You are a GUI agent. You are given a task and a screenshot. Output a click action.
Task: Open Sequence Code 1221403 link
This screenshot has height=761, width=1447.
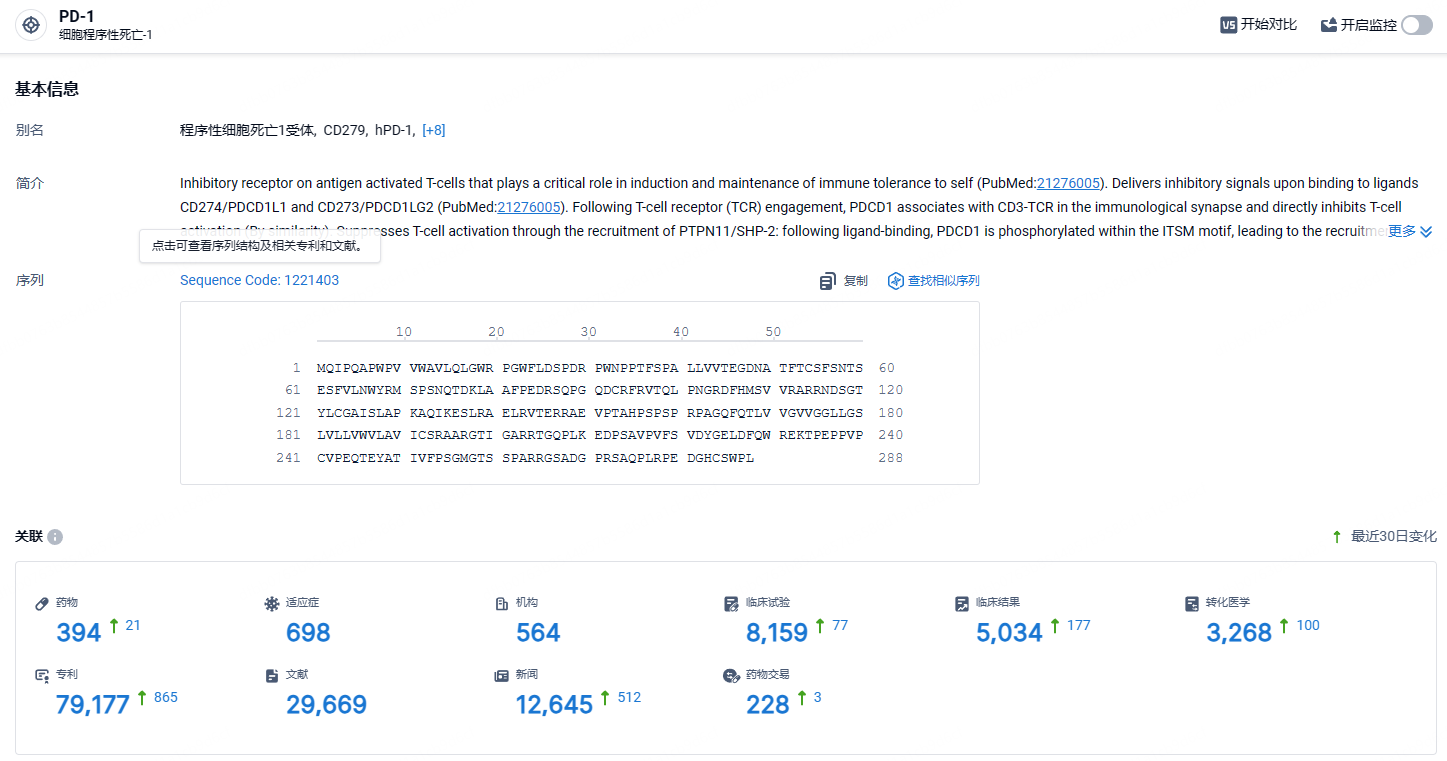click(x=259, y=280)
